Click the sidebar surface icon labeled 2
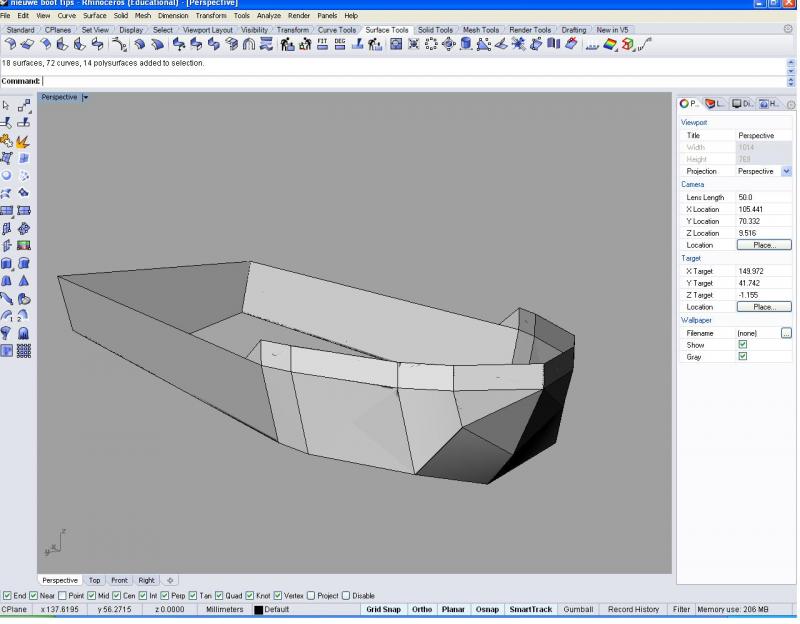 (23, 316)
